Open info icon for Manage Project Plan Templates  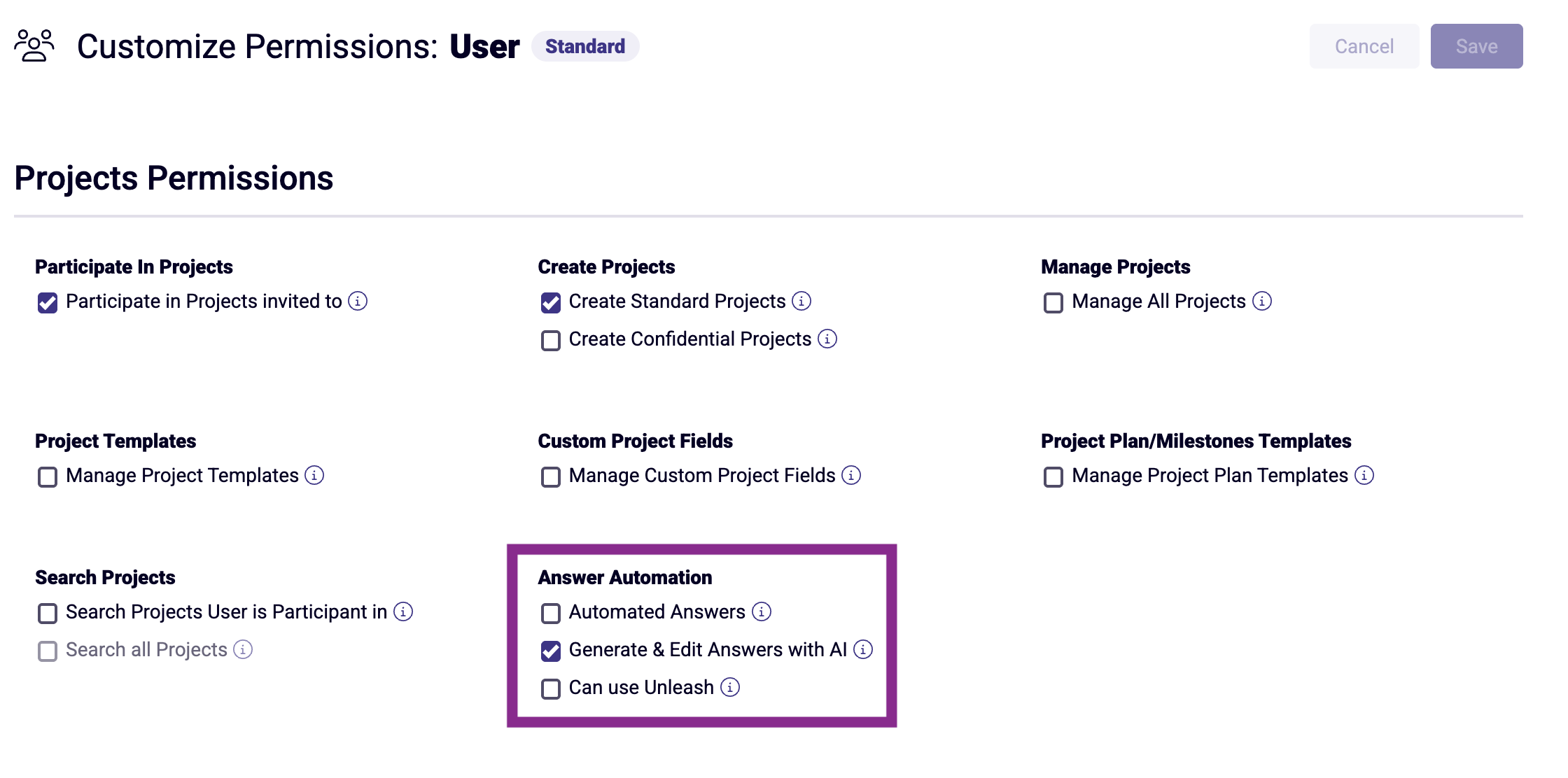(x=1364, y=475)
